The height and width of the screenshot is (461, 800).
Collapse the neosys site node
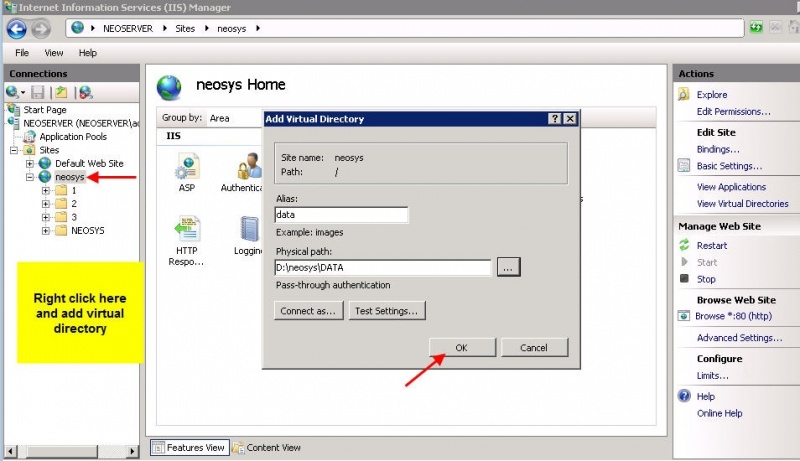click(30, 177)
